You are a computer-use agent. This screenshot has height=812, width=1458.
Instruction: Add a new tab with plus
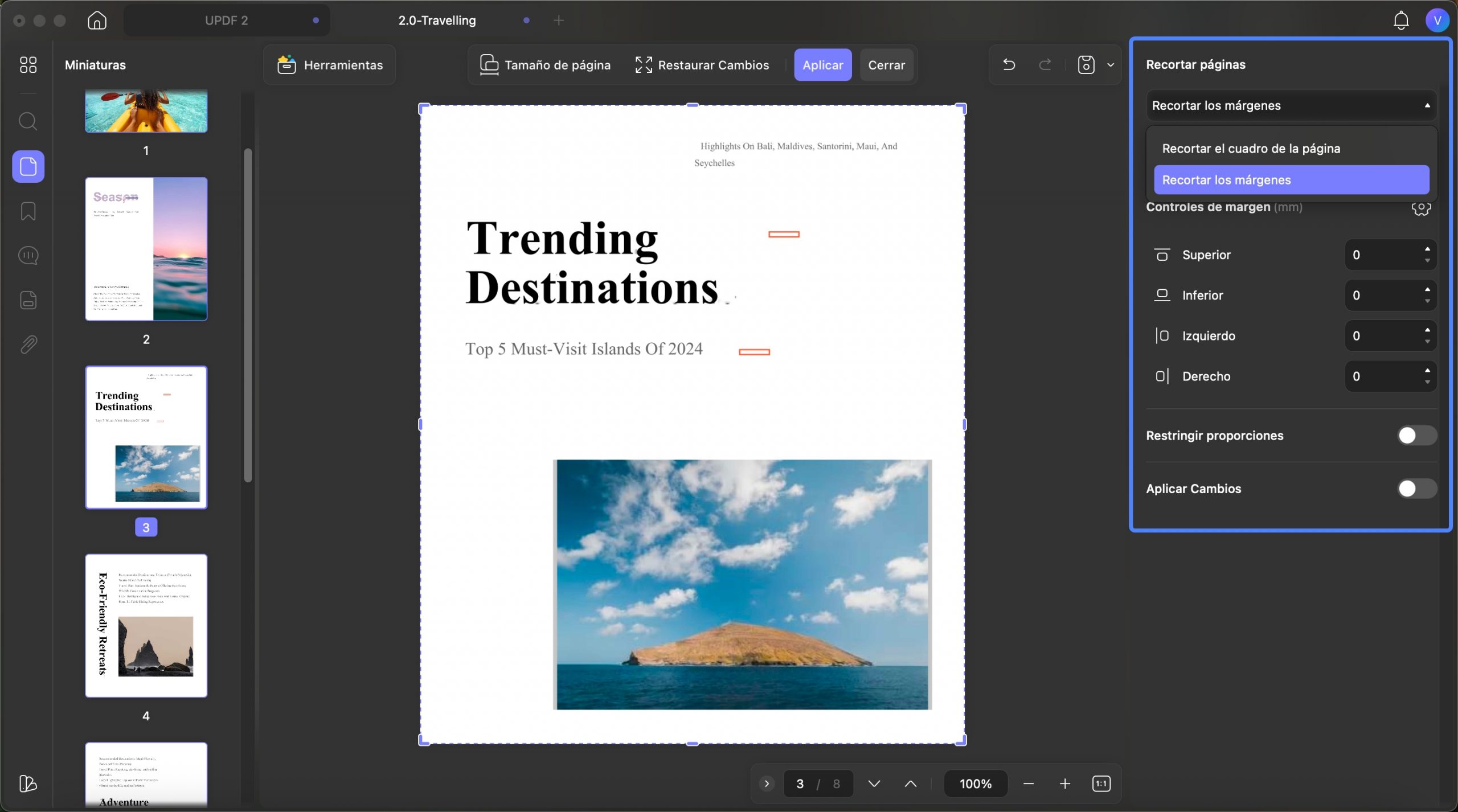[x=559, y=20]
